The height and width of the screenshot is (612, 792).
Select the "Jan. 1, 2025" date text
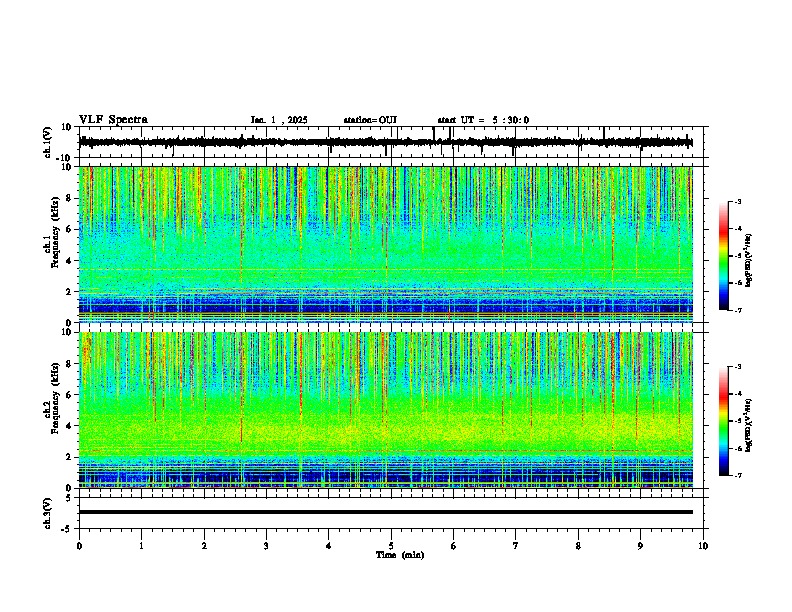coord(279,120)
